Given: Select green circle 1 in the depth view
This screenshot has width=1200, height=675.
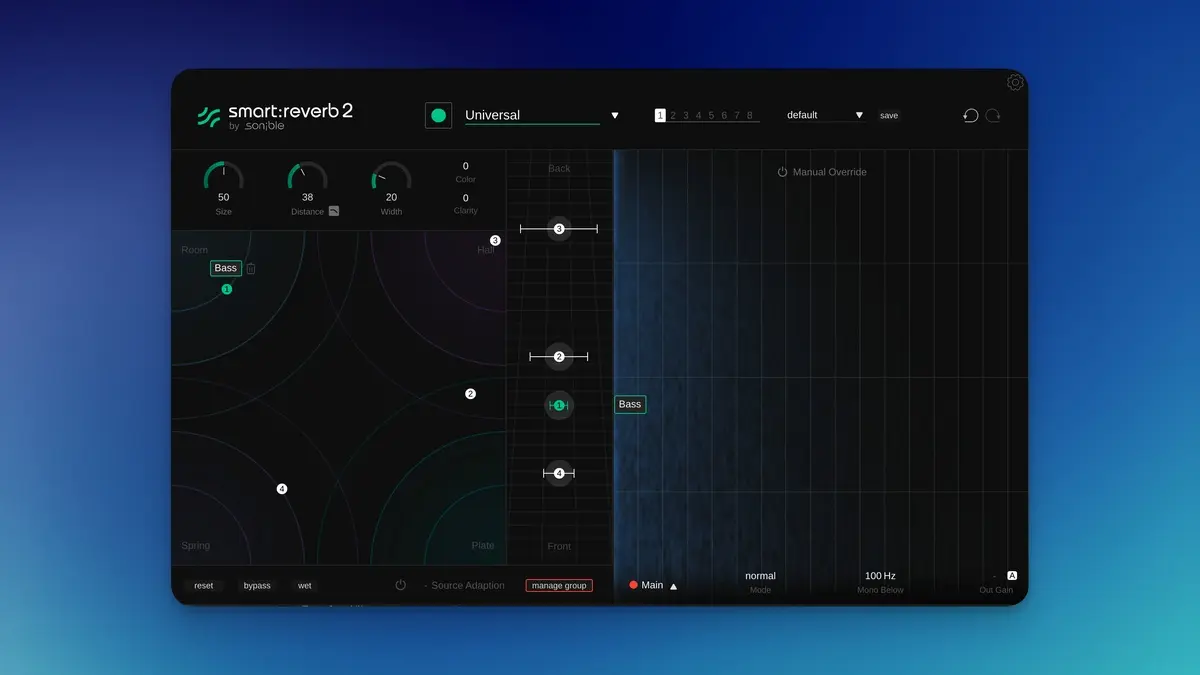Looking at the screenshot, I should [559, 405].
